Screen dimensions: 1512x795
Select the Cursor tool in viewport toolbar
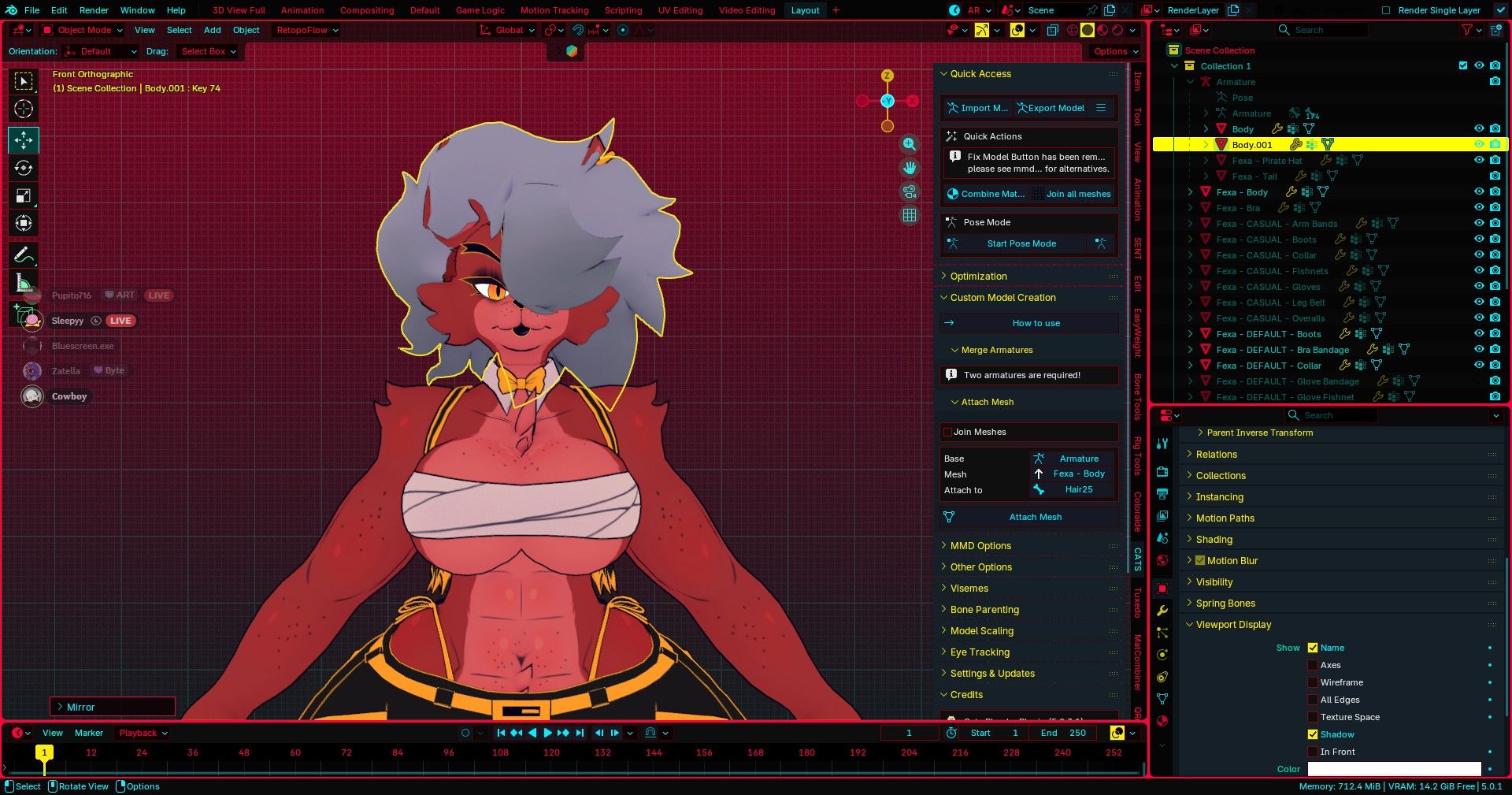24,109
